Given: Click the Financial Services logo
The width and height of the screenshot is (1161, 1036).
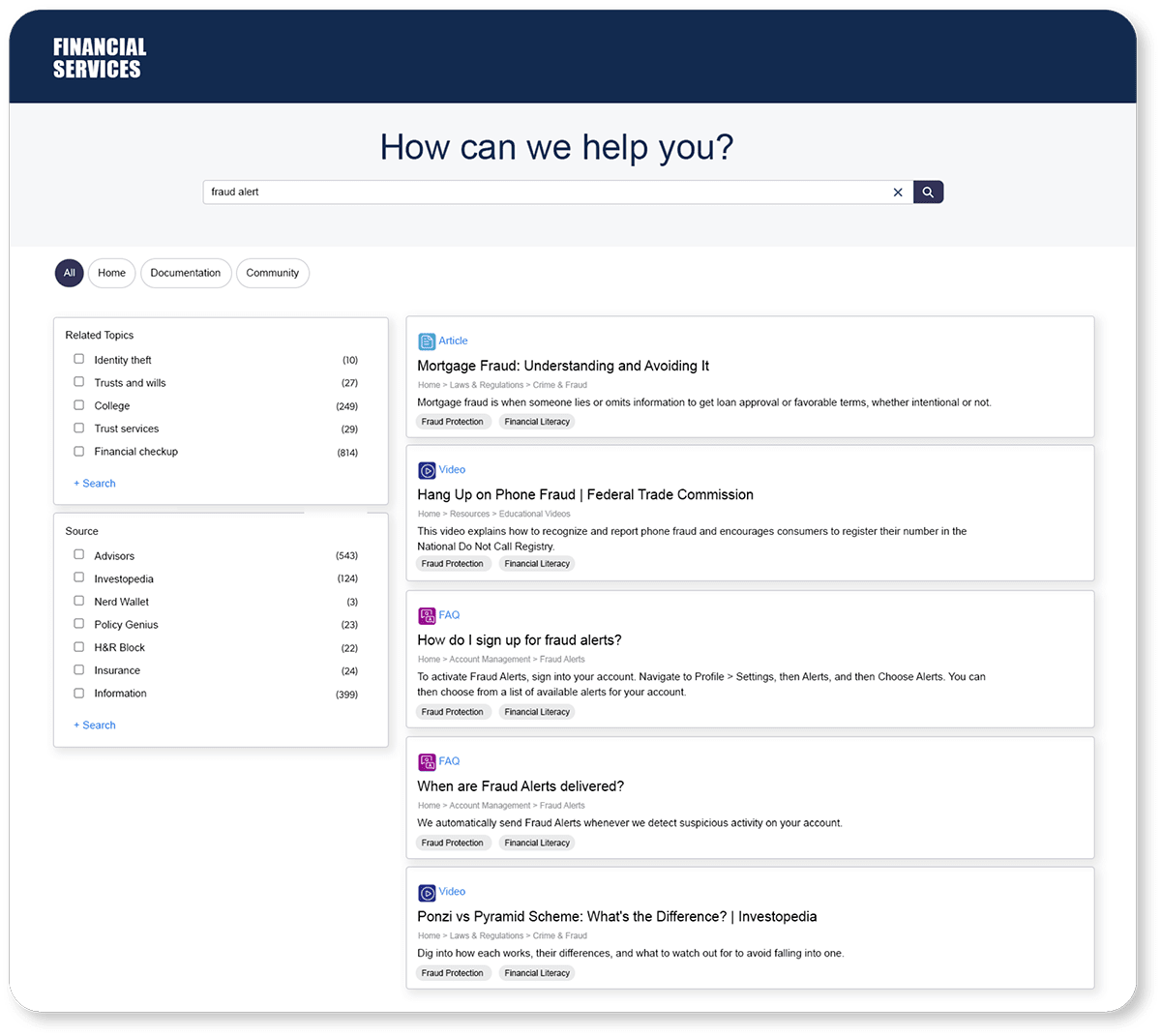Looking at the screenshot, I should [x=100, y=58].
